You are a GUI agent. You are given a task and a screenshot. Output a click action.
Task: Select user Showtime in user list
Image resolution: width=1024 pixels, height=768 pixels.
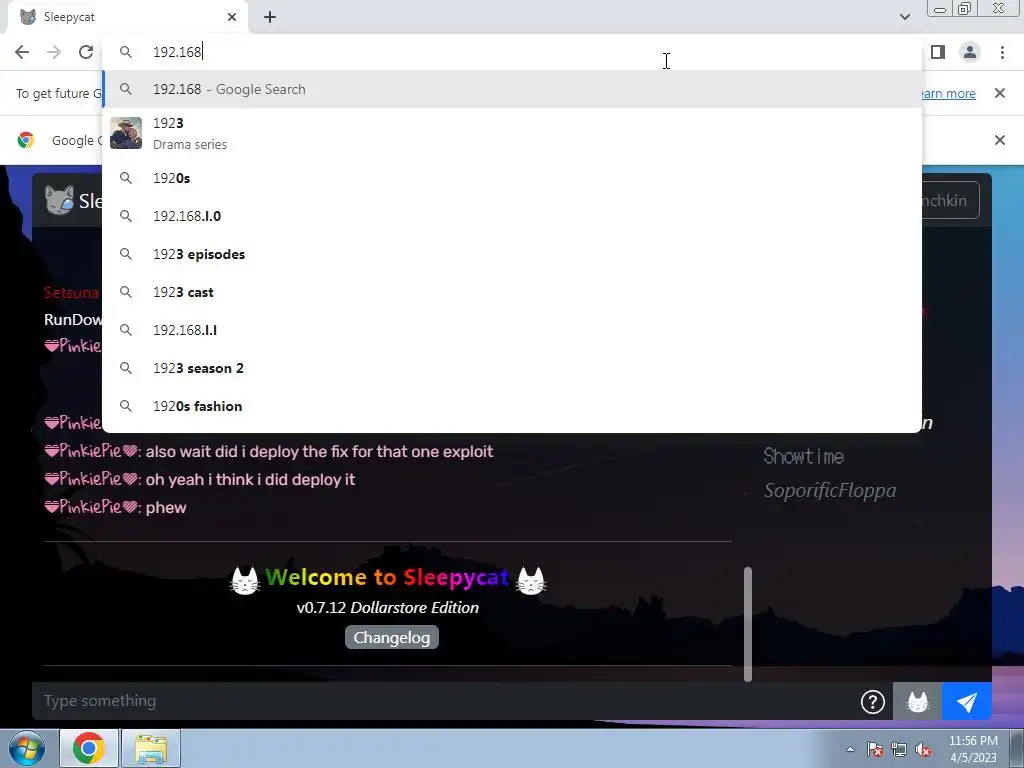click(x=804, y=456)
